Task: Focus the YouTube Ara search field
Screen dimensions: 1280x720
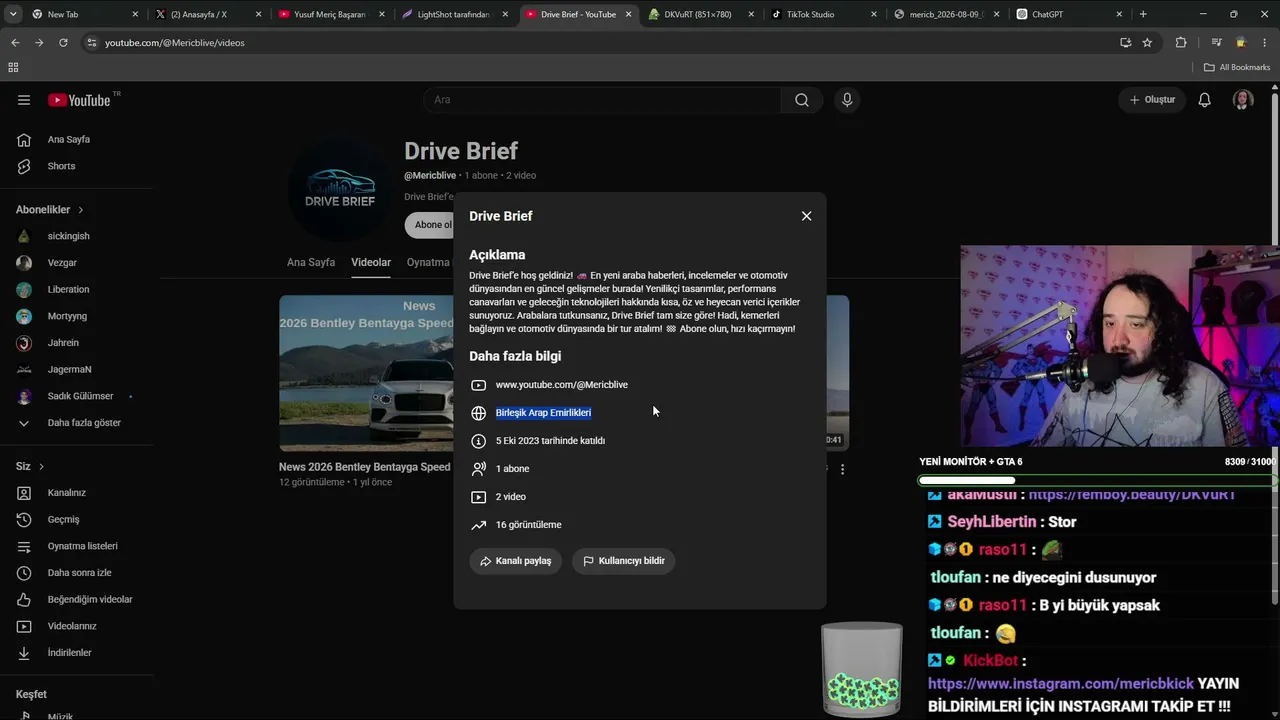Action: click(x=602, y=100)
